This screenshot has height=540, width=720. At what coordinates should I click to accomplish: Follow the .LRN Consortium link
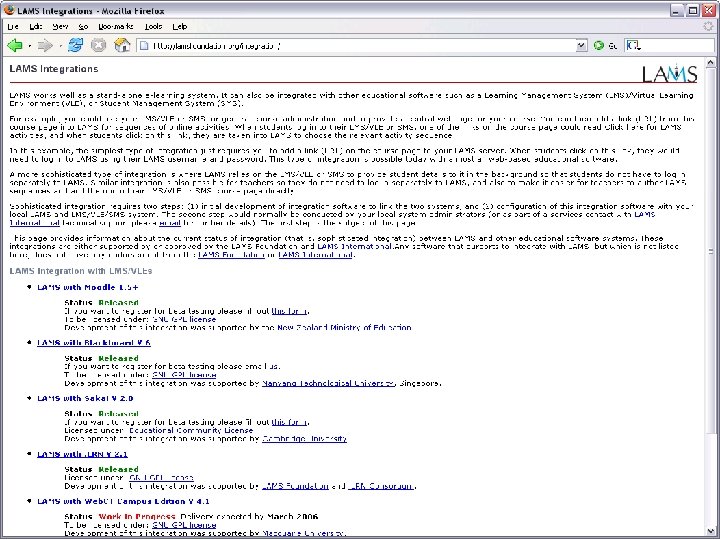380,486
